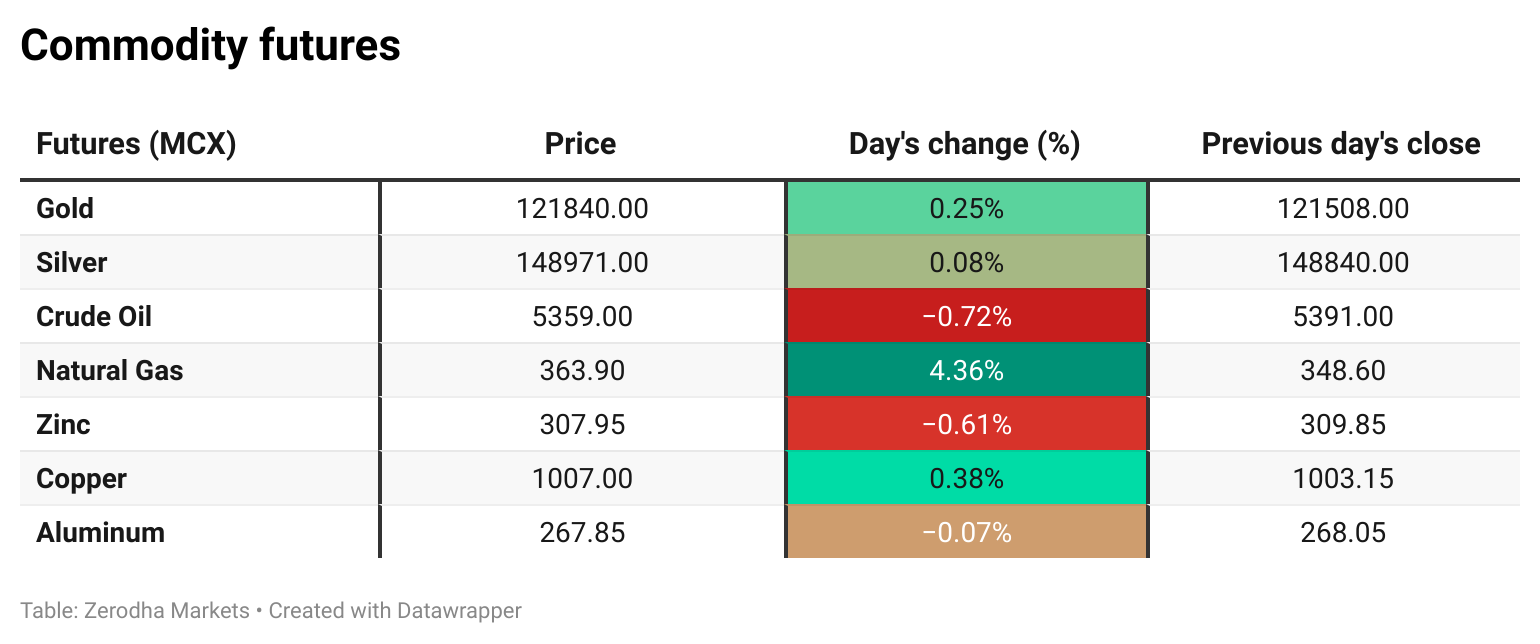Click the Gold day's change cell 0.25%

tap(966, 209)
